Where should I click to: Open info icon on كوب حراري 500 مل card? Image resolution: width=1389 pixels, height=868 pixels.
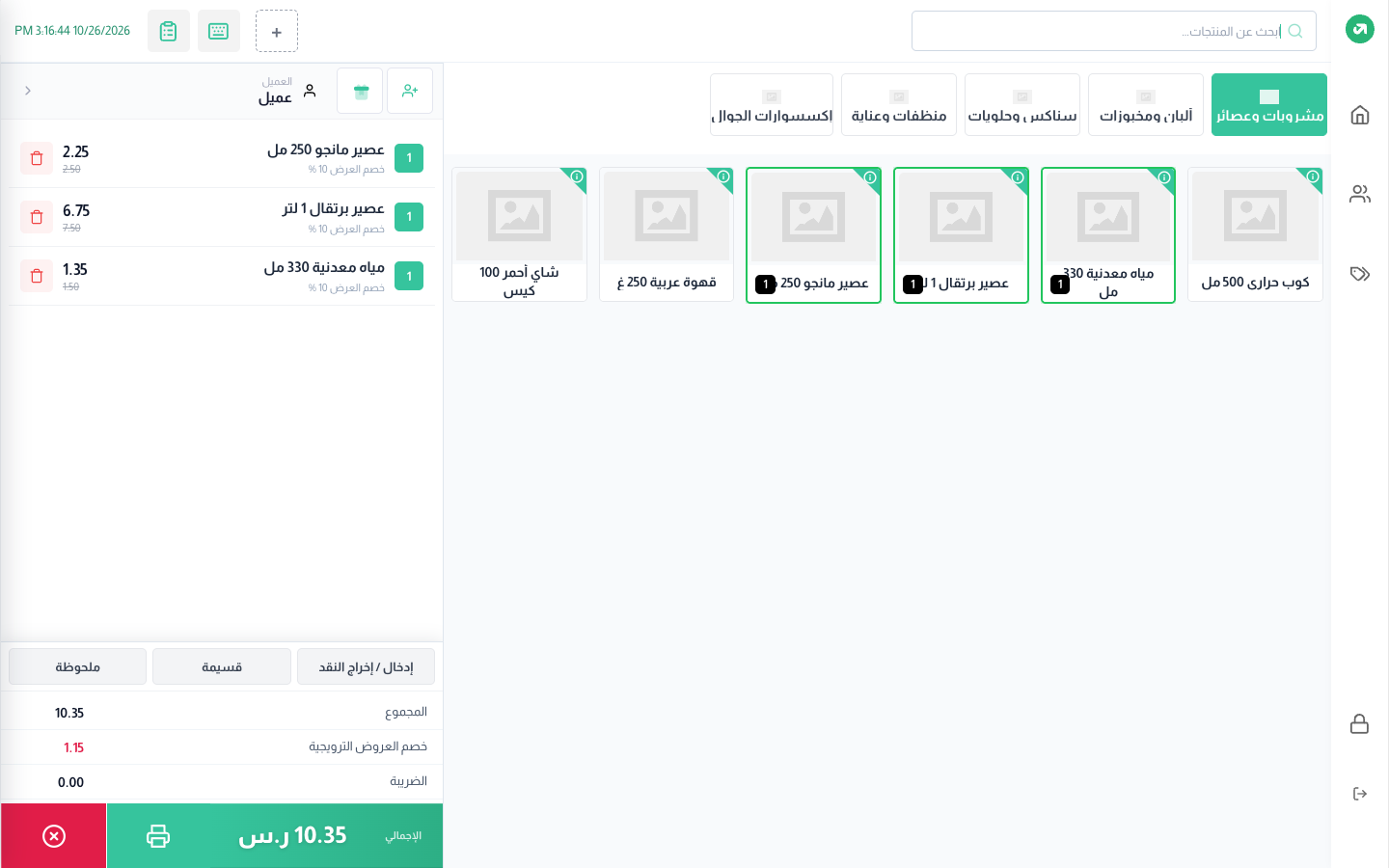click(x=1312, y=177)
